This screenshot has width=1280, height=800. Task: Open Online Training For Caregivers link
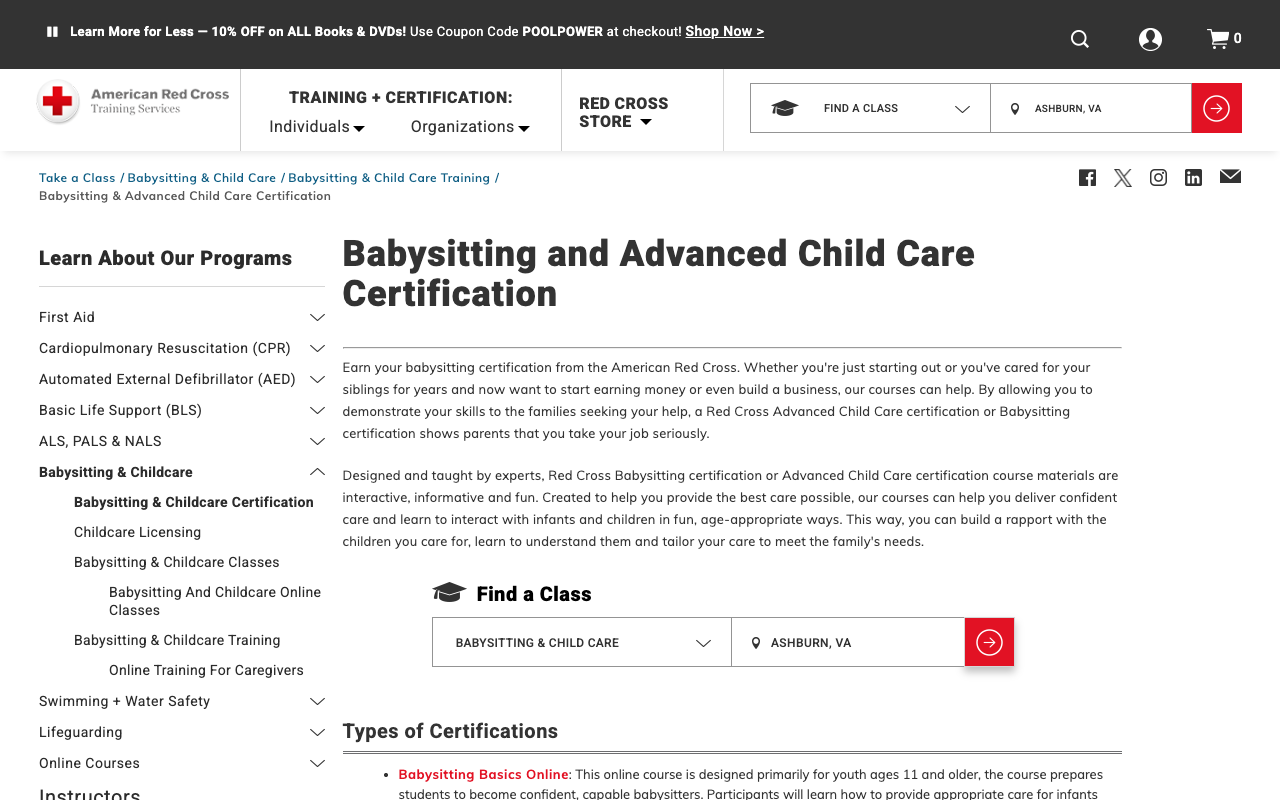(x=206, y=670)
